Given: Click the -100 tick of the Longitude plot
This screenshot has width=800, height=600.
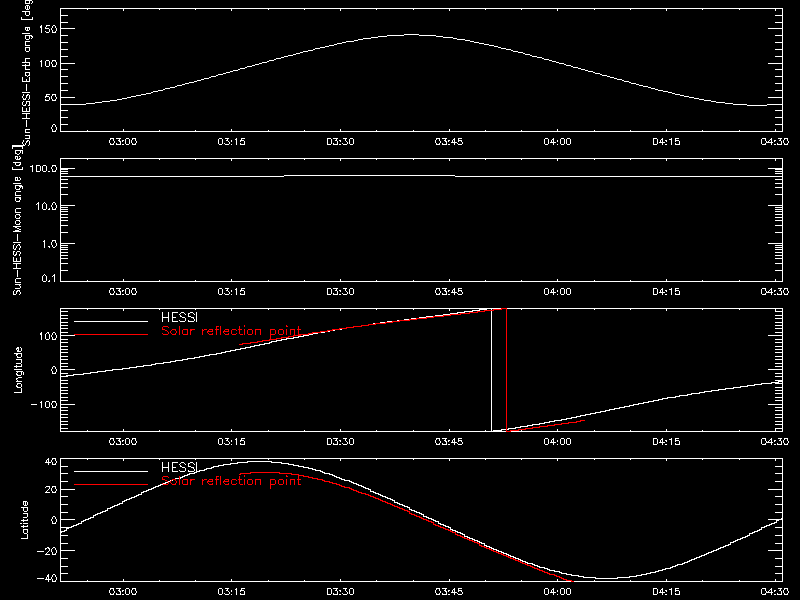Looking at the screenshot, I should tap(44, 404).
